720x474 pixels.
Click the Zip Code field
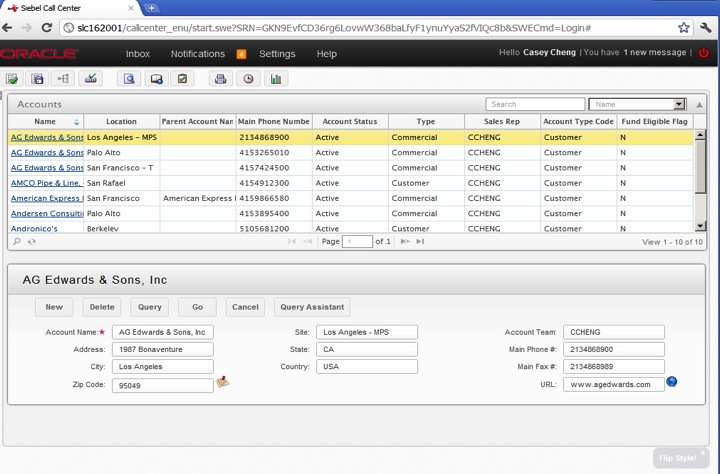pos(163,385)
